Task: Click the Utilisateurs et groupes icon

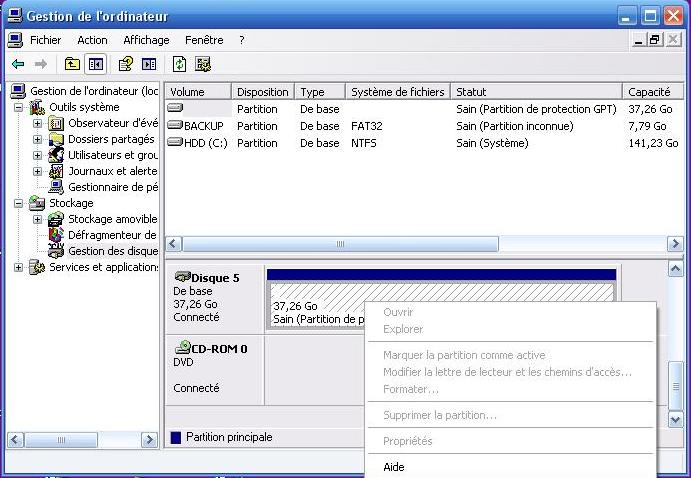Action: point(56,155)
